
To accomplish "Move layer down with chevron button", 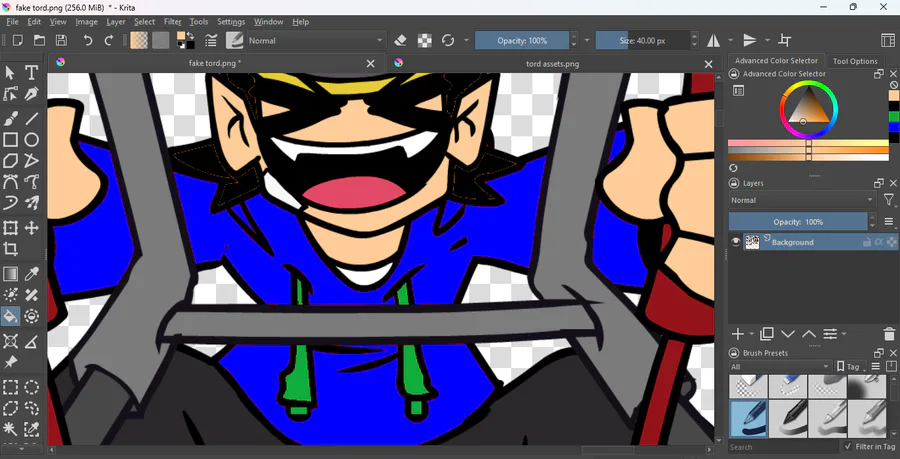I will pyautogui.click(x=788, y=334).
